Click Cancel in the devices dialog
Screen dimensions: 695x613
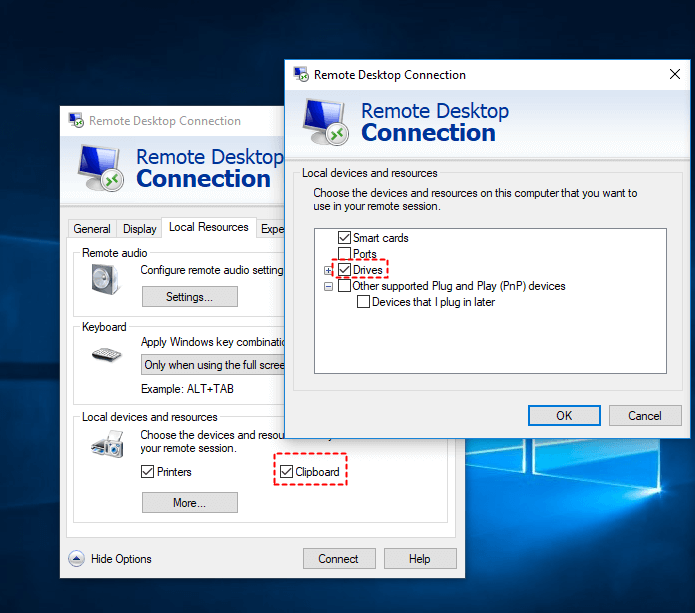[645, 415]
